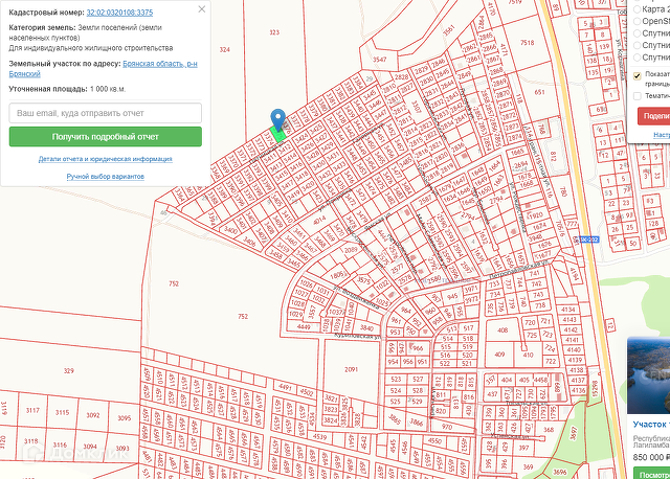Image resolution: width=670 pixels, height=479 pixels.
Task: Click parcel 3094 on the map
Action: click(x=90, y=447)
